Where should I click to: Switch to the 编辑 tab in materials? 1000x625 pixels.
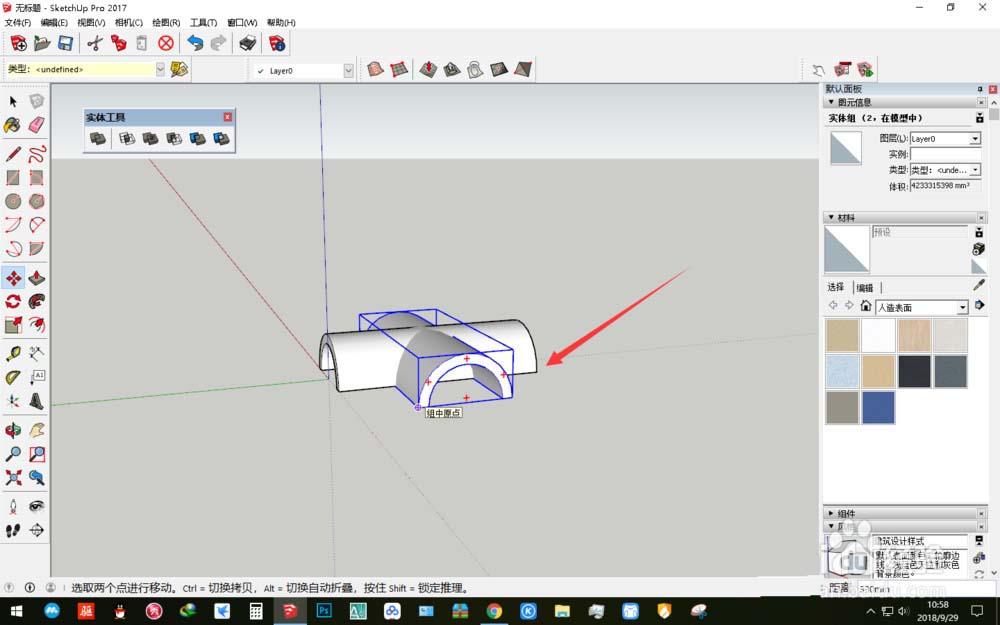(x=865, y=288)
